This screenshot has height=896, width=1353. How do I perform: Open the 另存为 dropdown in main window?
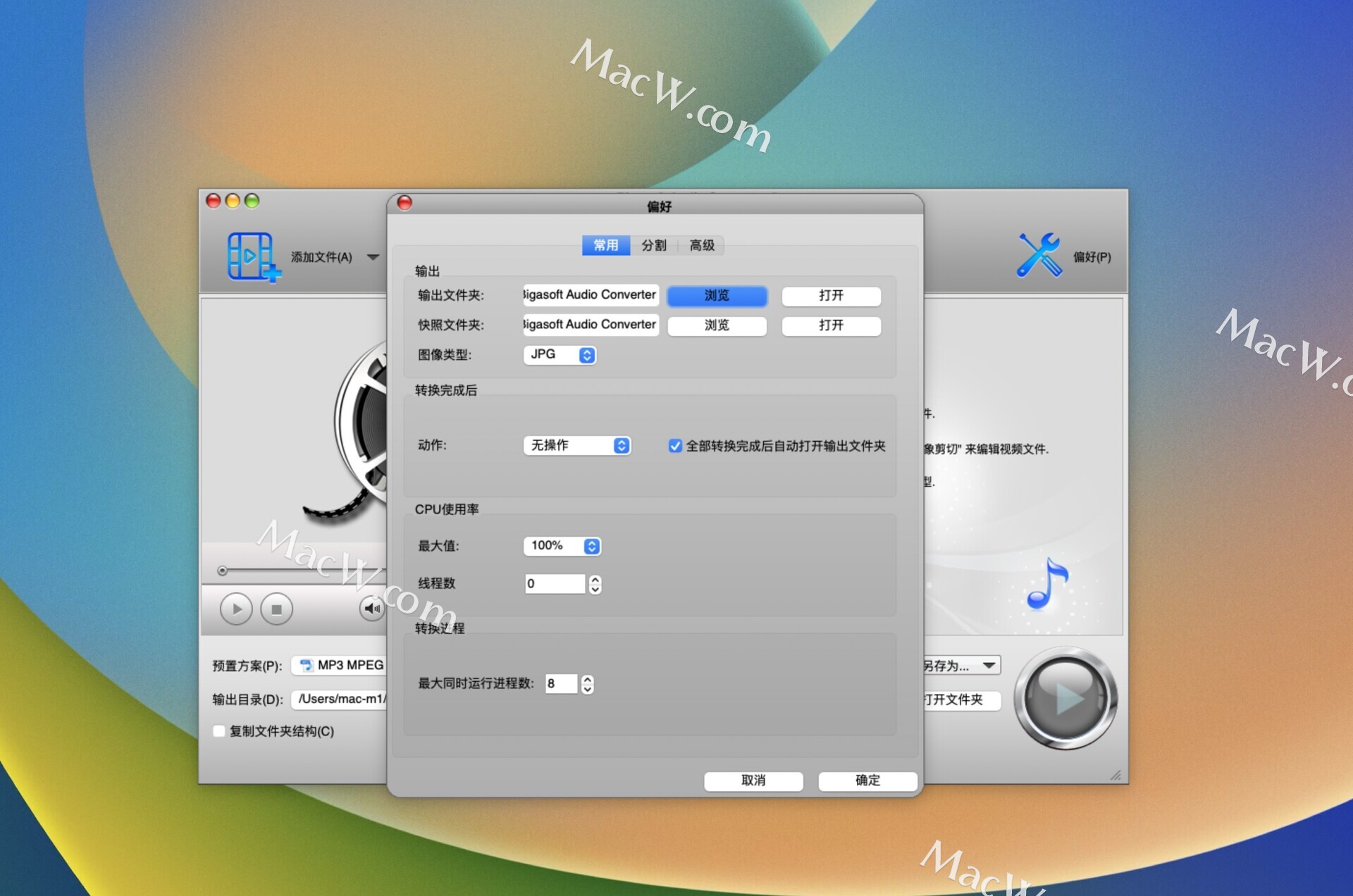tap(961, 666)
